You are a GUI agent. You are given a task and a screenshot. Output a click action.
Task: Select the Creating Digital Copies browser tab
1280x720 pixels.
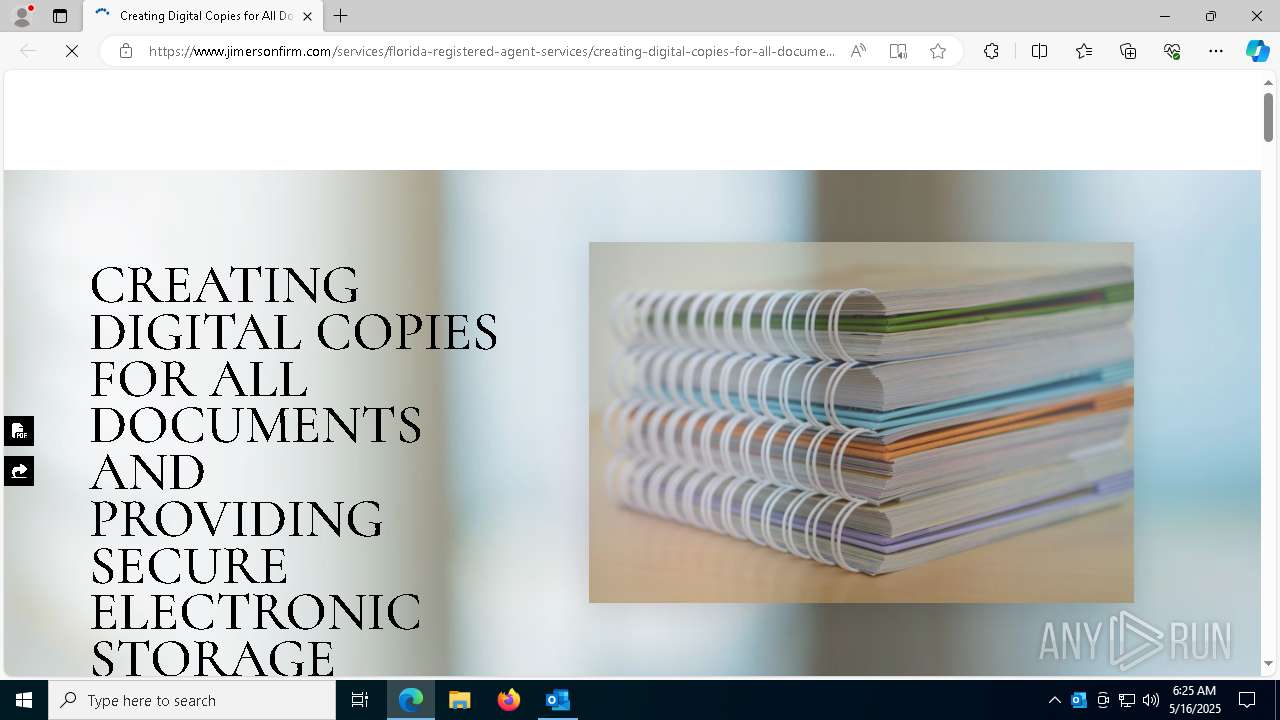click(x=203, y=16)
